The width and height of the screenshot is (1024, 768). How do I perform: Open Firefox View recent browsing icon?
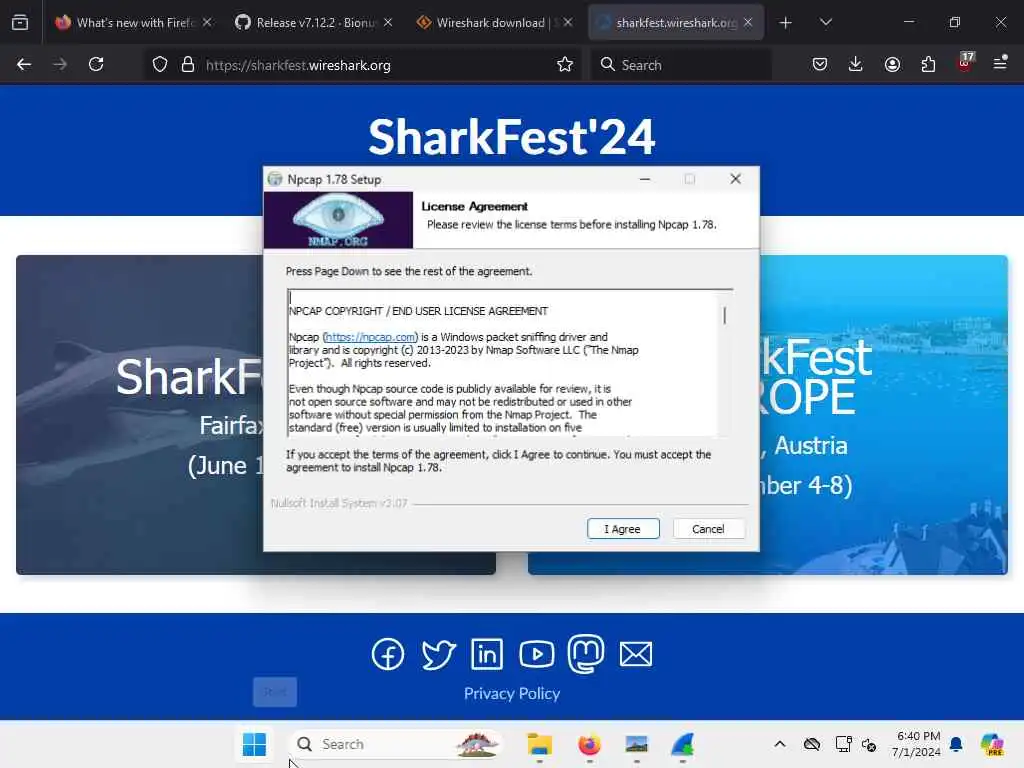click(20, 22)
